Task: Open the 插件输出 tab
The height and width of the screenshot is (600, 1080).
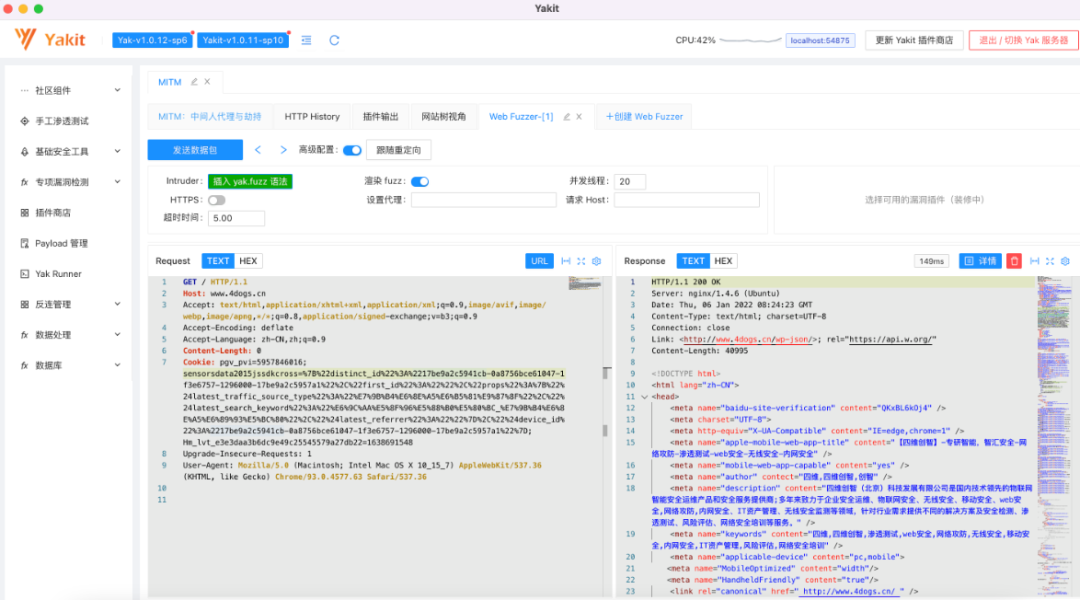Action: [x=380, y=116]
